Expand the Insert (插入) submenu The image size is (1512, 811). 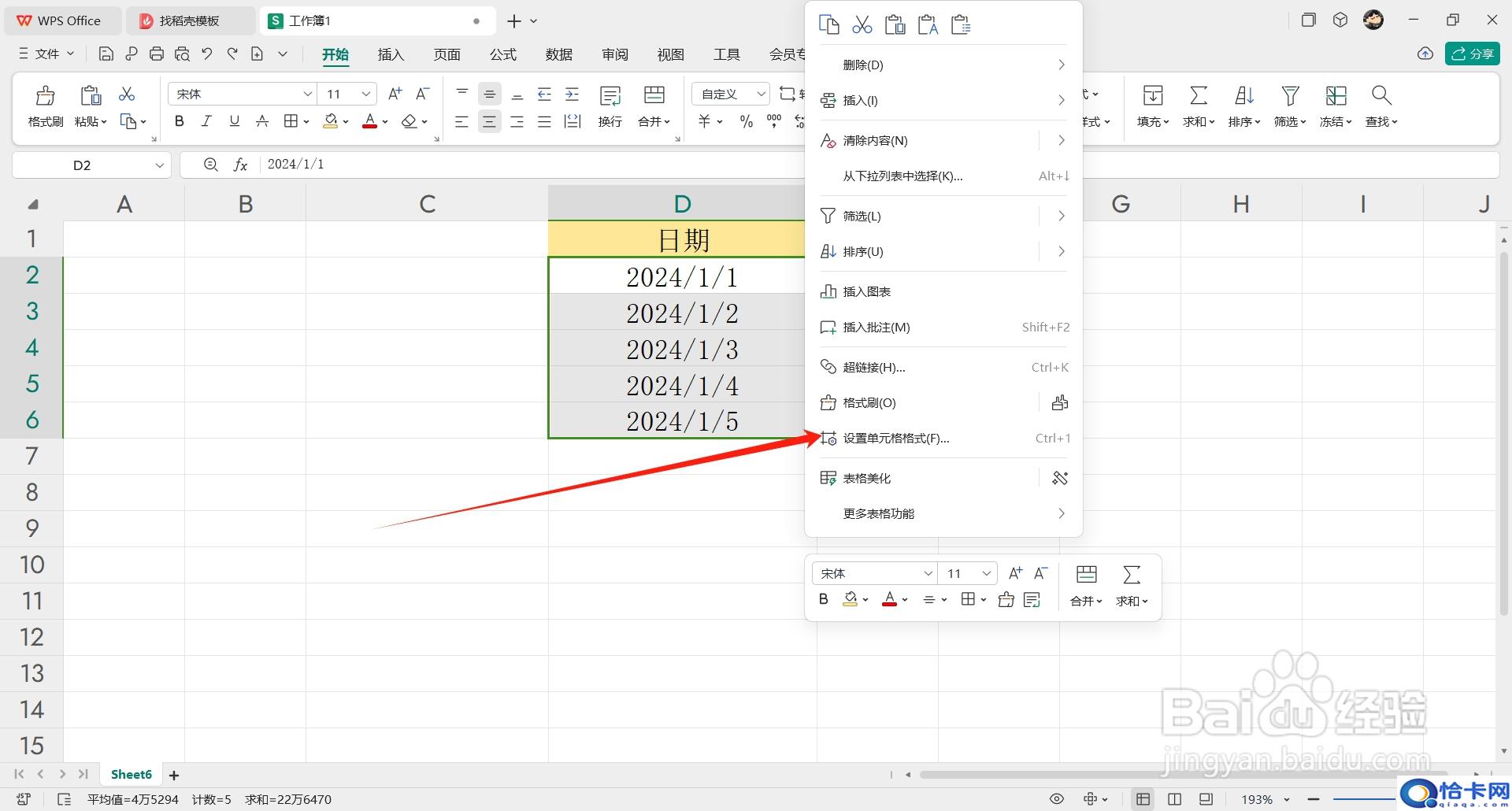point(943,100)
